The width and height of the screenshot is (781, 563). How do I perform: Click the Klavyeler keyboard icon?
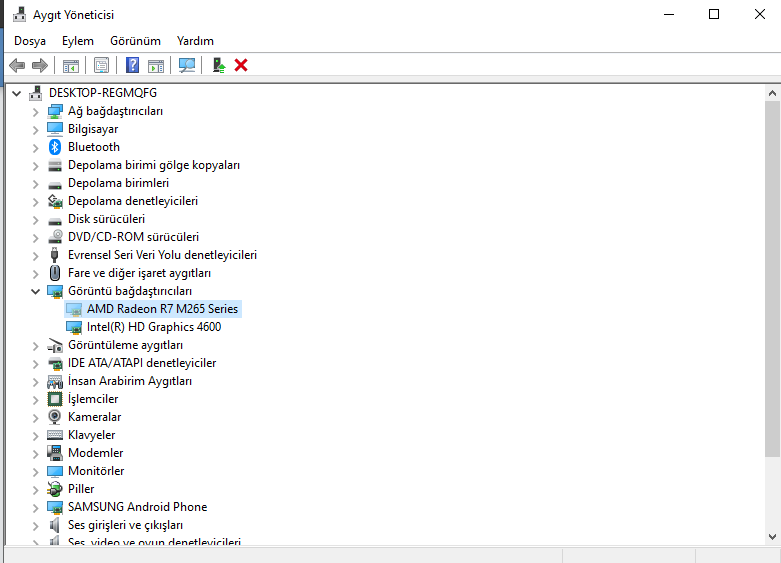55,435
